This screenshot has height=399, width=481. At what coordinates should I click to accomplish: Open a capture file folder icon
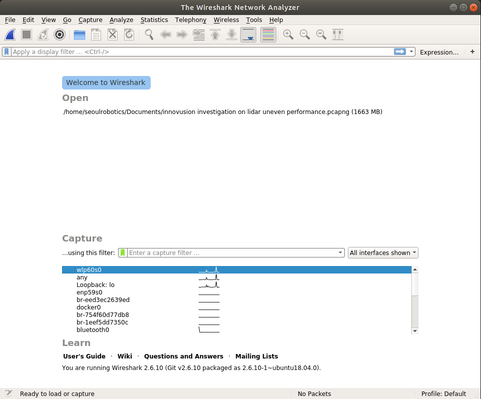click(79, 35)
